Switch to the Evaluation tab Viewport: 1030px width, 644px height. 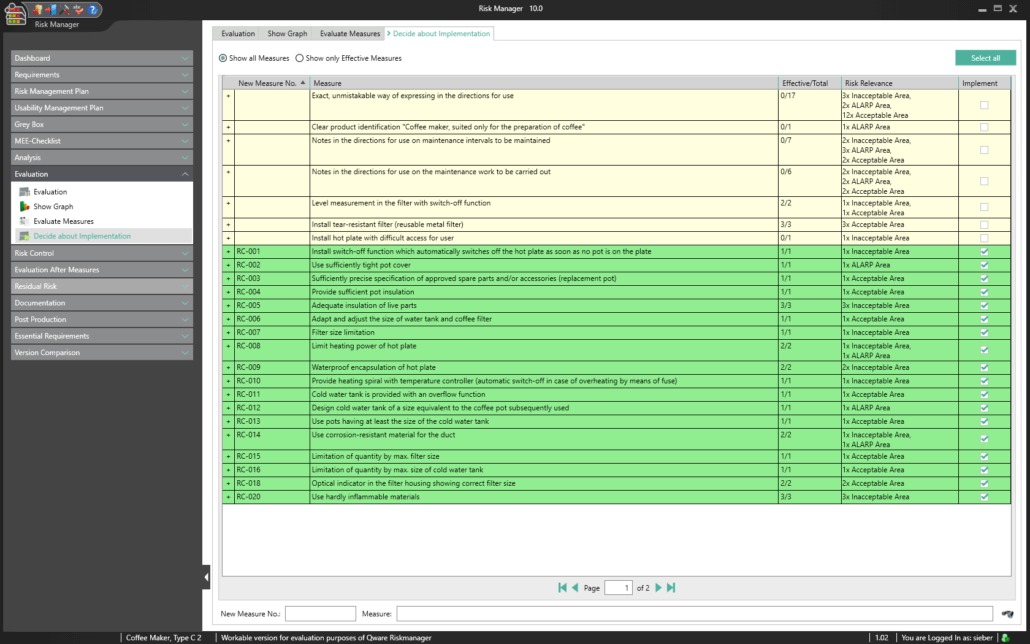[x=238, y=34]
